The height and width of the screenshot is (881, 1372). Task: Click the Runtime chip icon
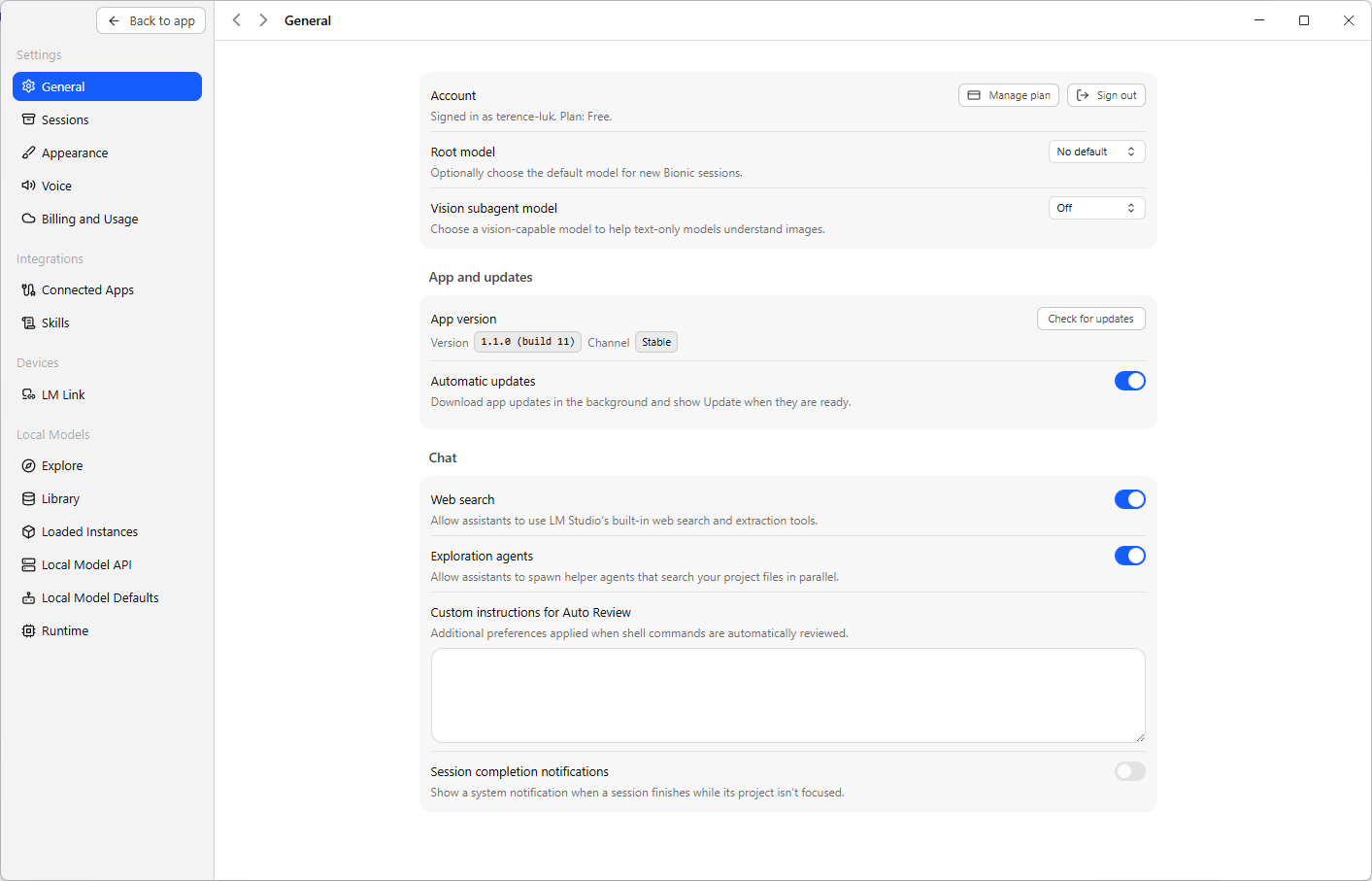click(x=28, y=630)
